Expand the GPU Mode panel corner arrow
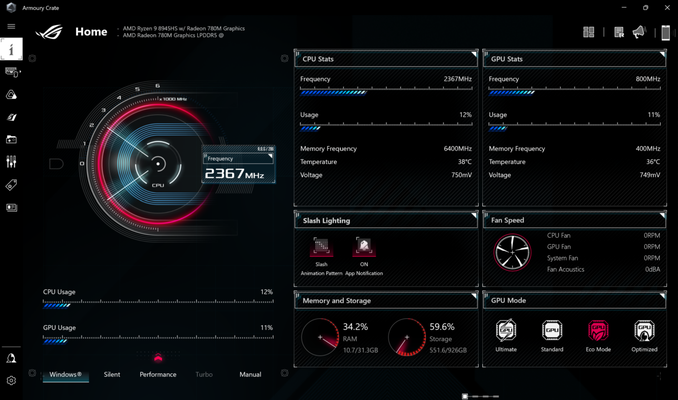This screenshot has height=400, width=678. point(662,295)
